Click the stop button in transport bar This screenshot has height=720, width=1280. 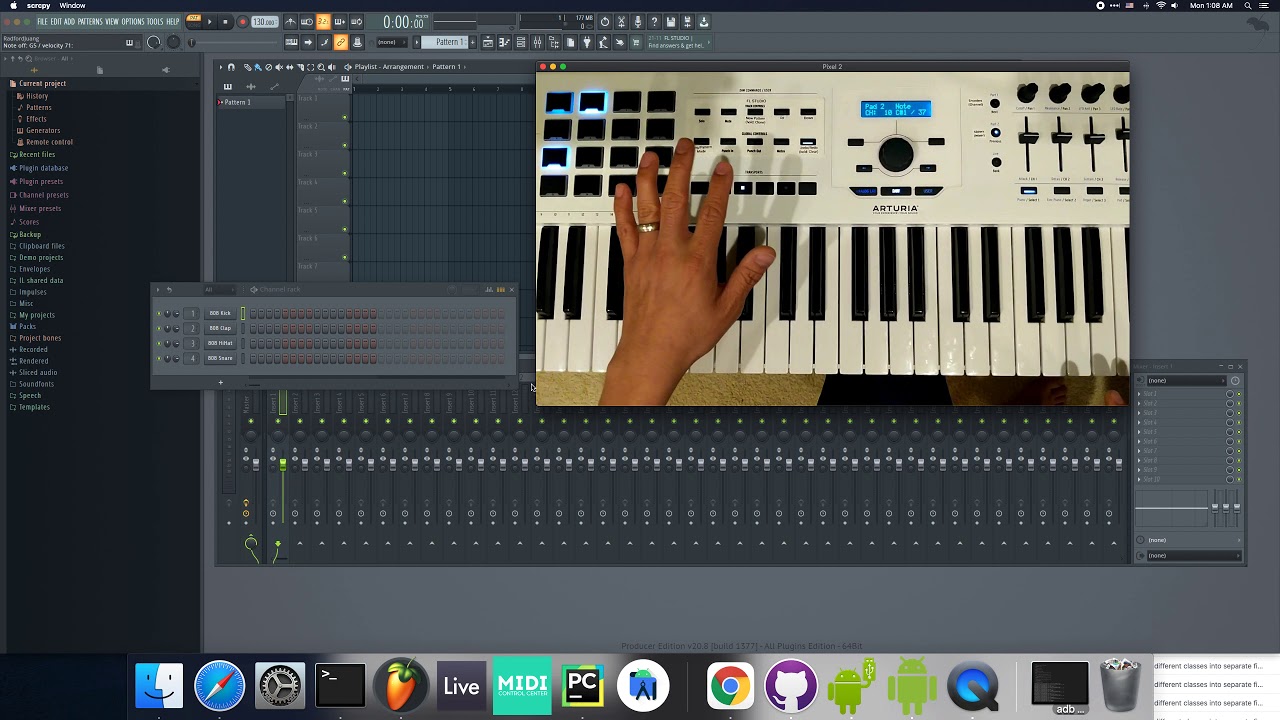coord(225,21)
